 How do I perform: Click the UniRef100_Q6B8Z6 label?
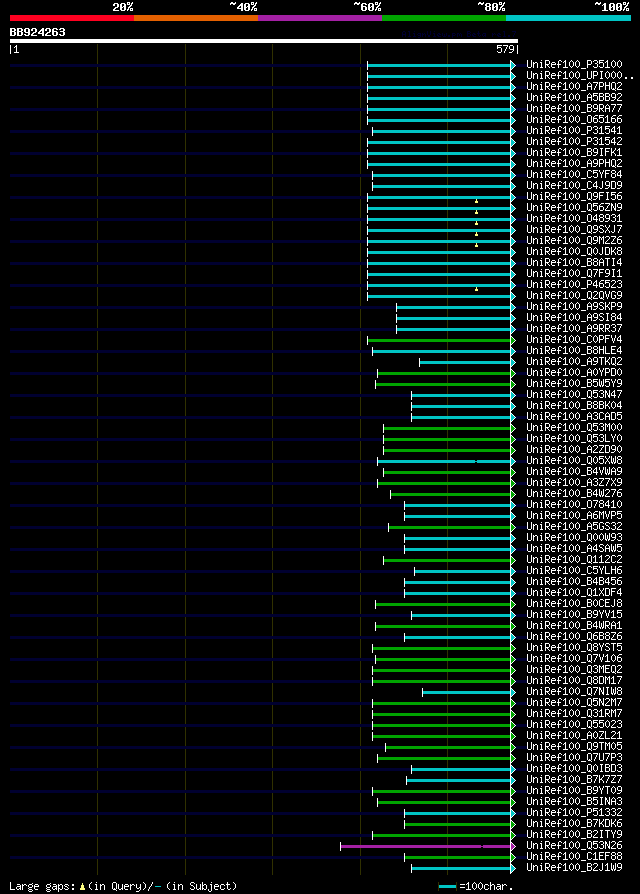574,637
